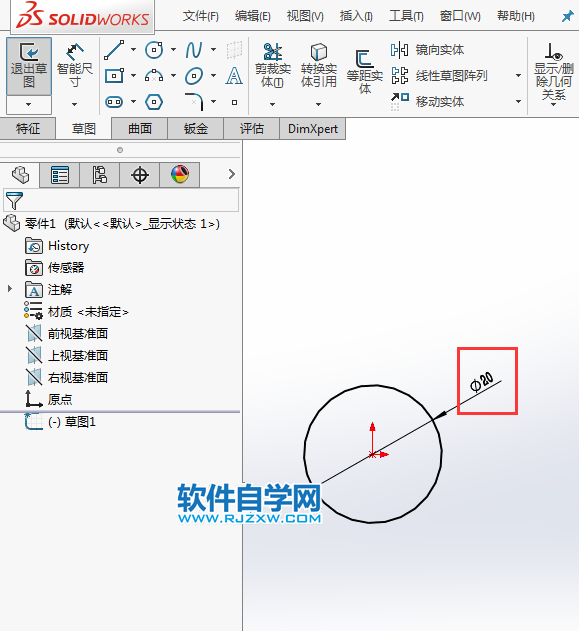Expand more manager tabs chevron

pos(231,174)
